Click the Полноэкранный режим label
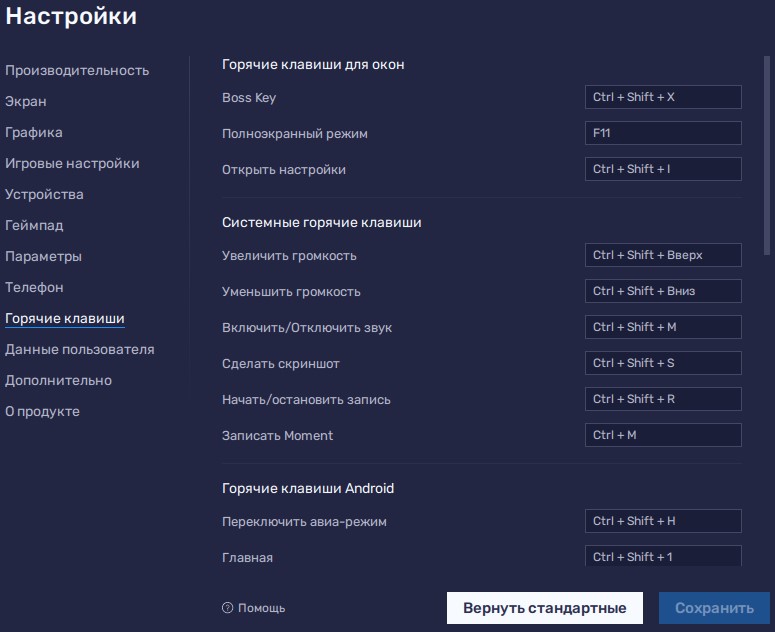This screenshot has width=775, height=632. (x=295, y=134)
